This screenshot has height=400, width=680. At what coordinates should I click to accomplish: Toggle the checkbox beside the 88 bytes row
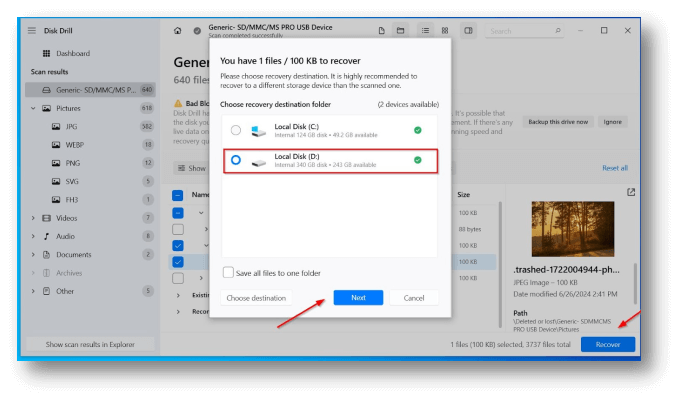pyautogui.click(x=178, y=229)
